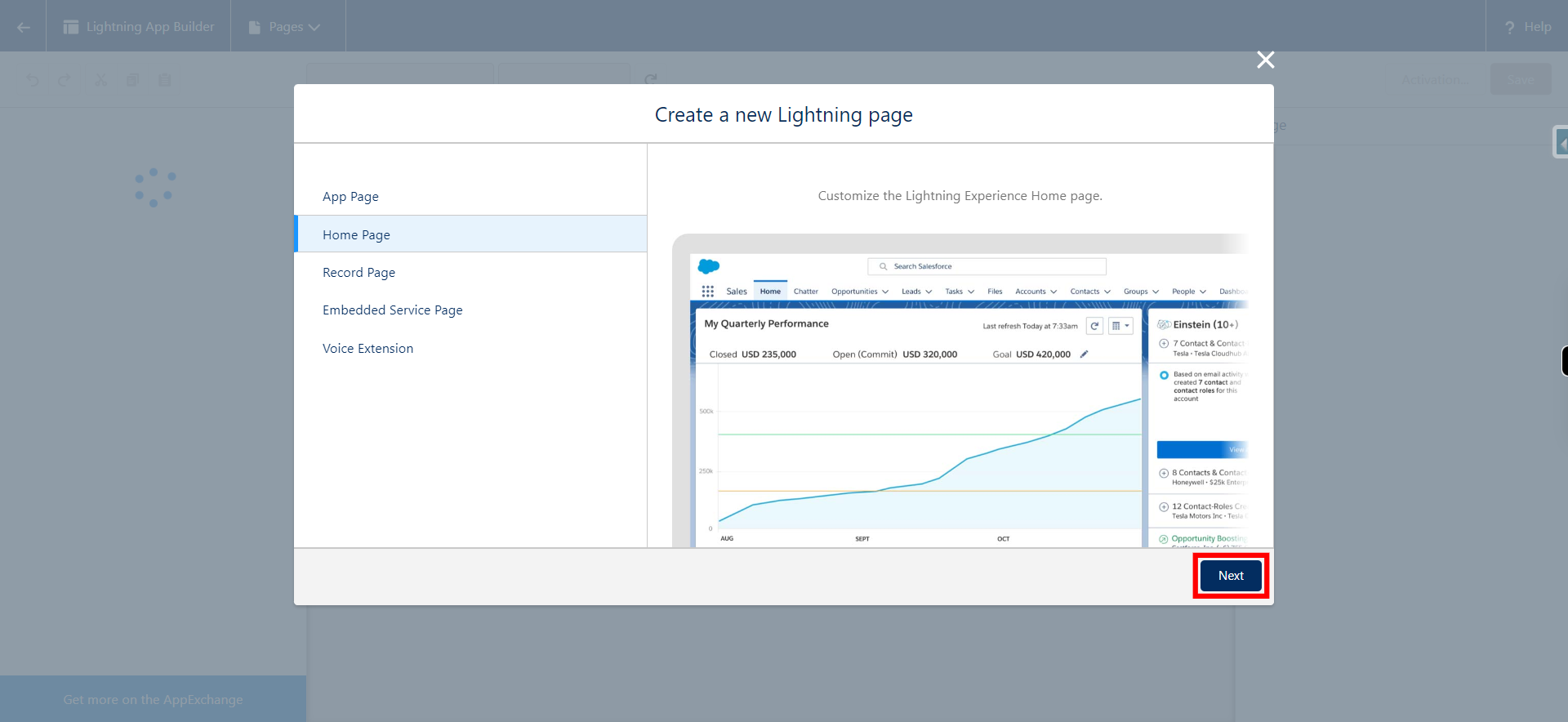Click the Home page preview image
Viewport: 1568px width, 722px height.
[x=960, y=390]
